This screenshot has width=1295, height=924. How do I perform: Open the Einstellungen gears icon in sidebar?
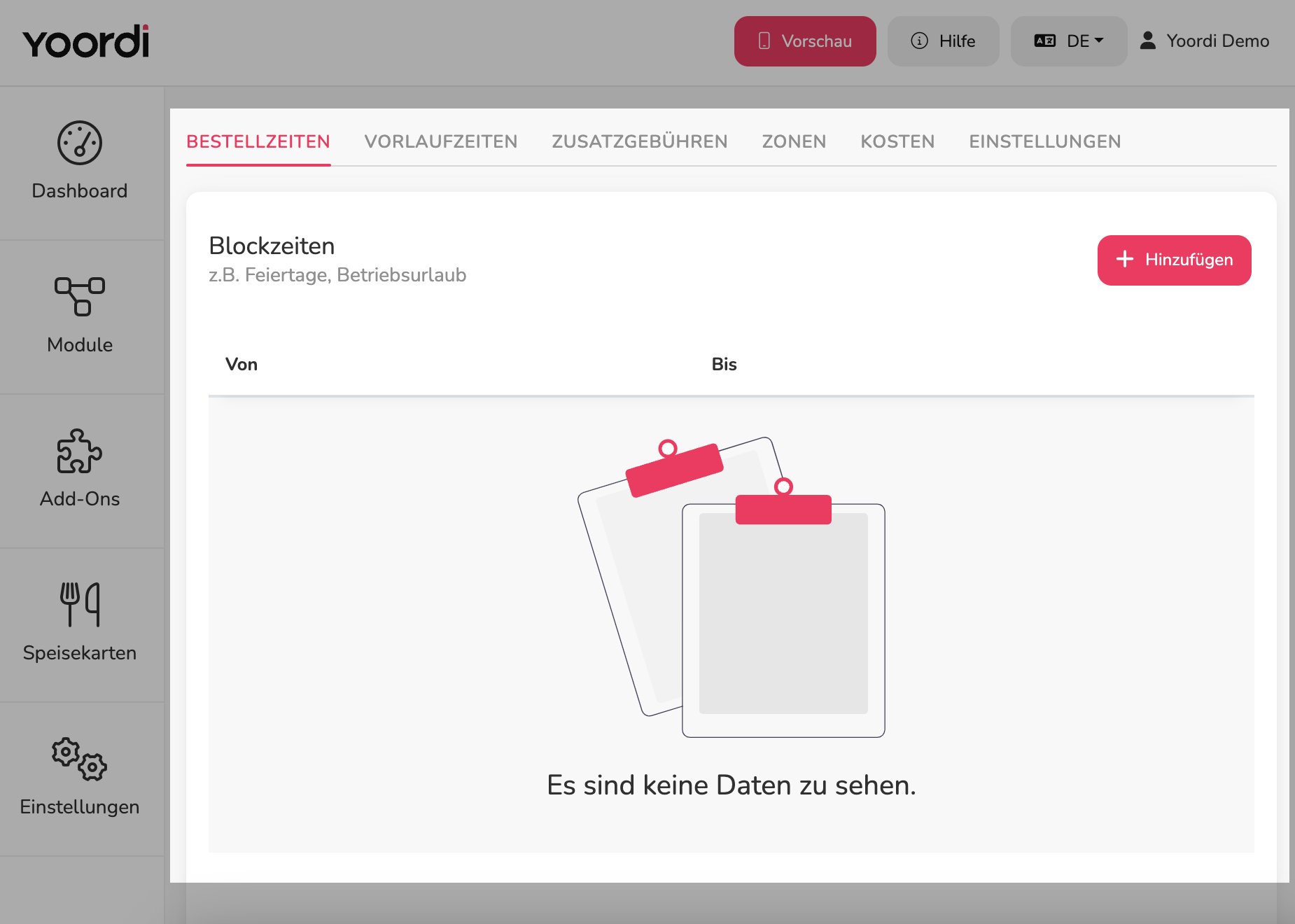pos(80,759)
